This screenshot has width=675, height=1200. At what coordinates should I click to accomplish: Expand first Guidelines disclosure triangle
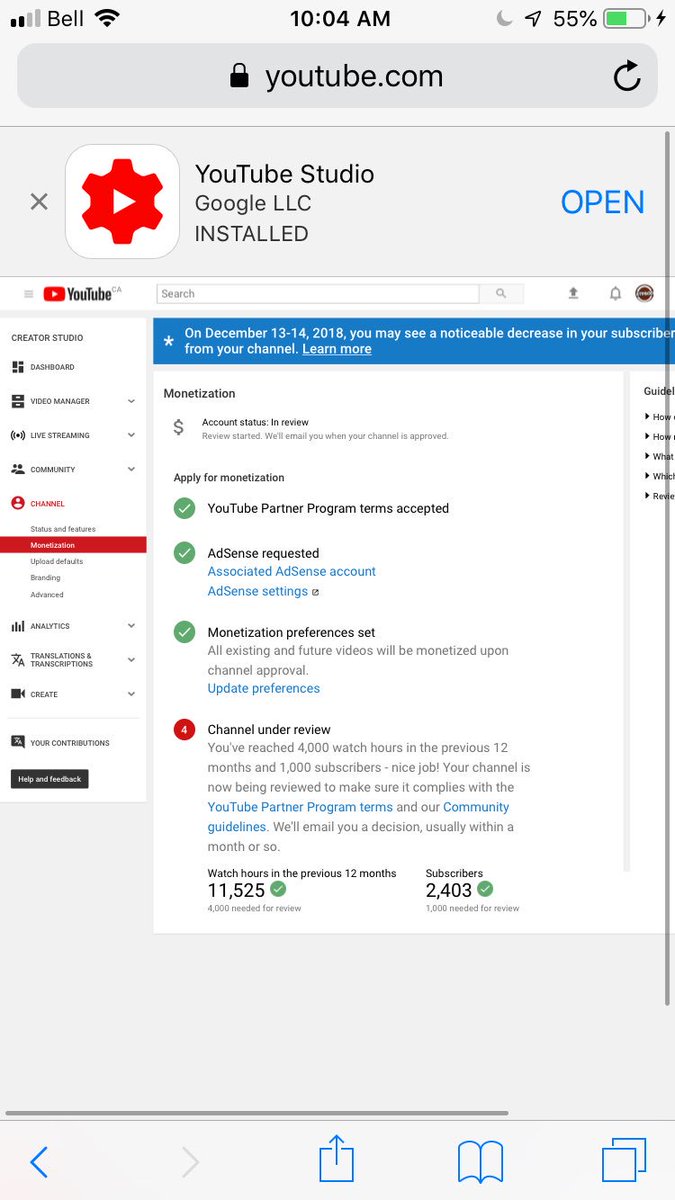tap(647, 417)
